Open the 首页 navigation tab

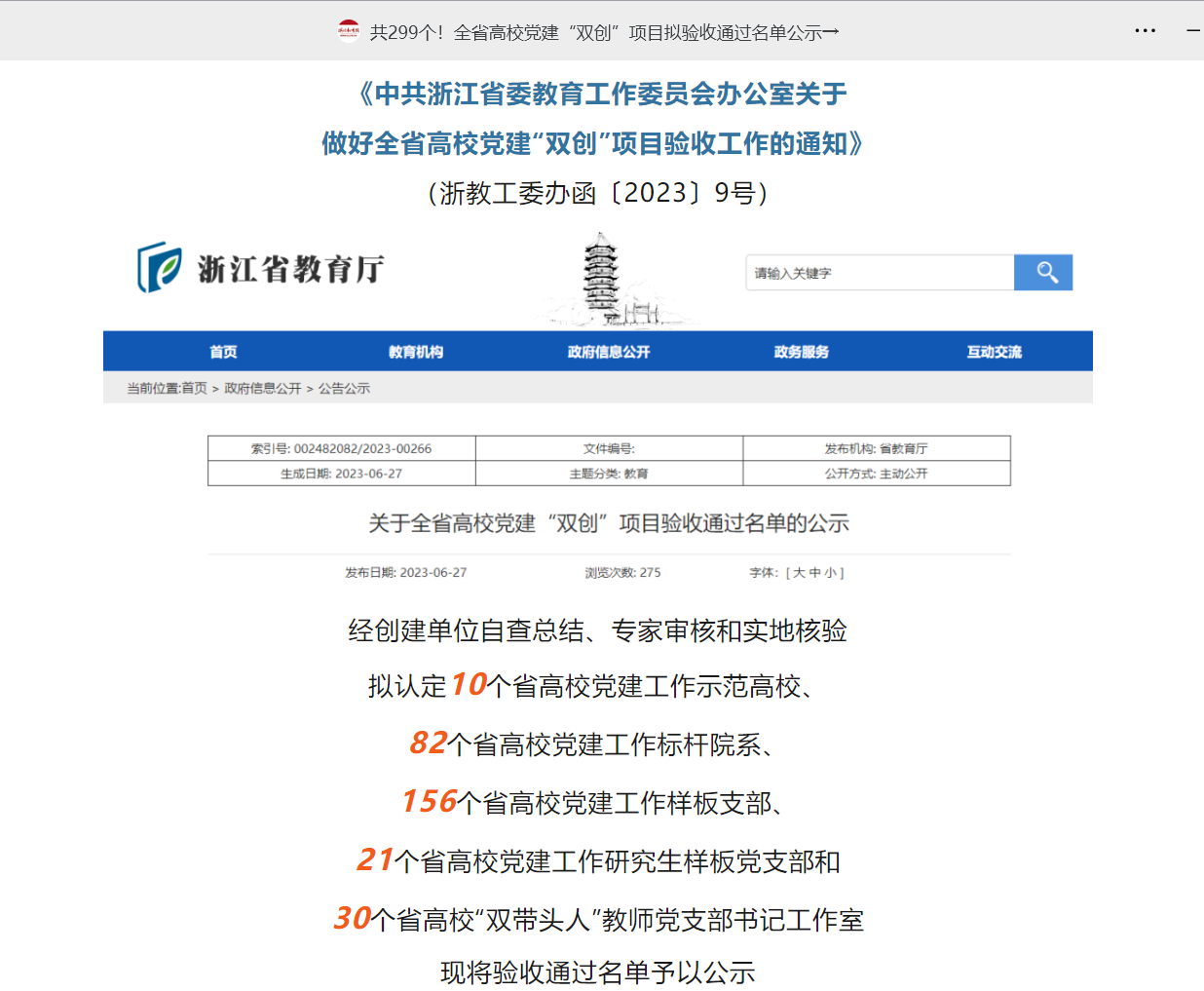click(x=223, y=352)
